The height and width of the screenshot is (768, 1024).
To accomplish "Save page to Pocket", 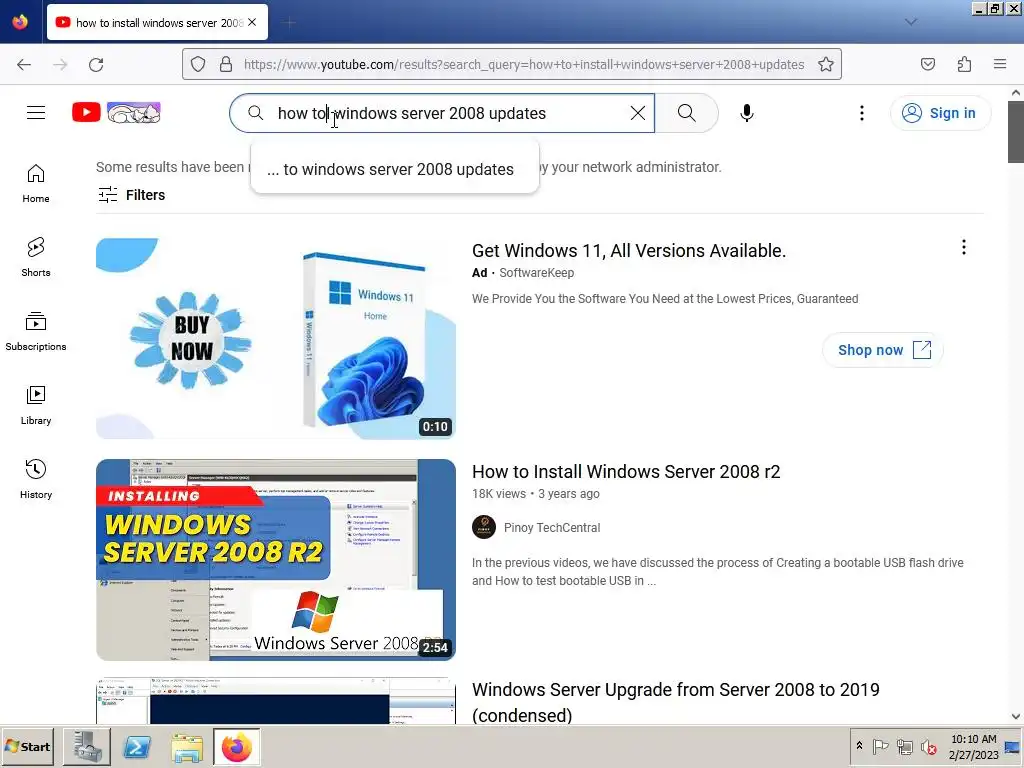I will (927, 64).
